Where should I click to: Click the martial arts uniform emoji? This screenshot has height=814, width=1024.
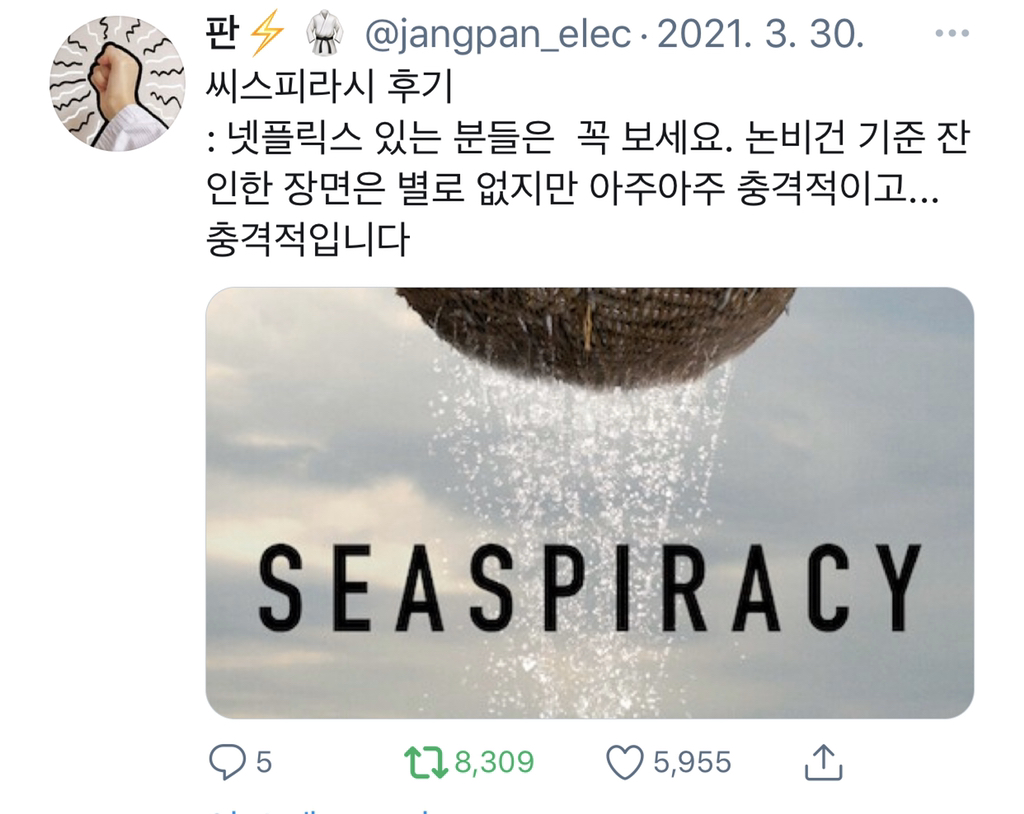click(324, 34)
